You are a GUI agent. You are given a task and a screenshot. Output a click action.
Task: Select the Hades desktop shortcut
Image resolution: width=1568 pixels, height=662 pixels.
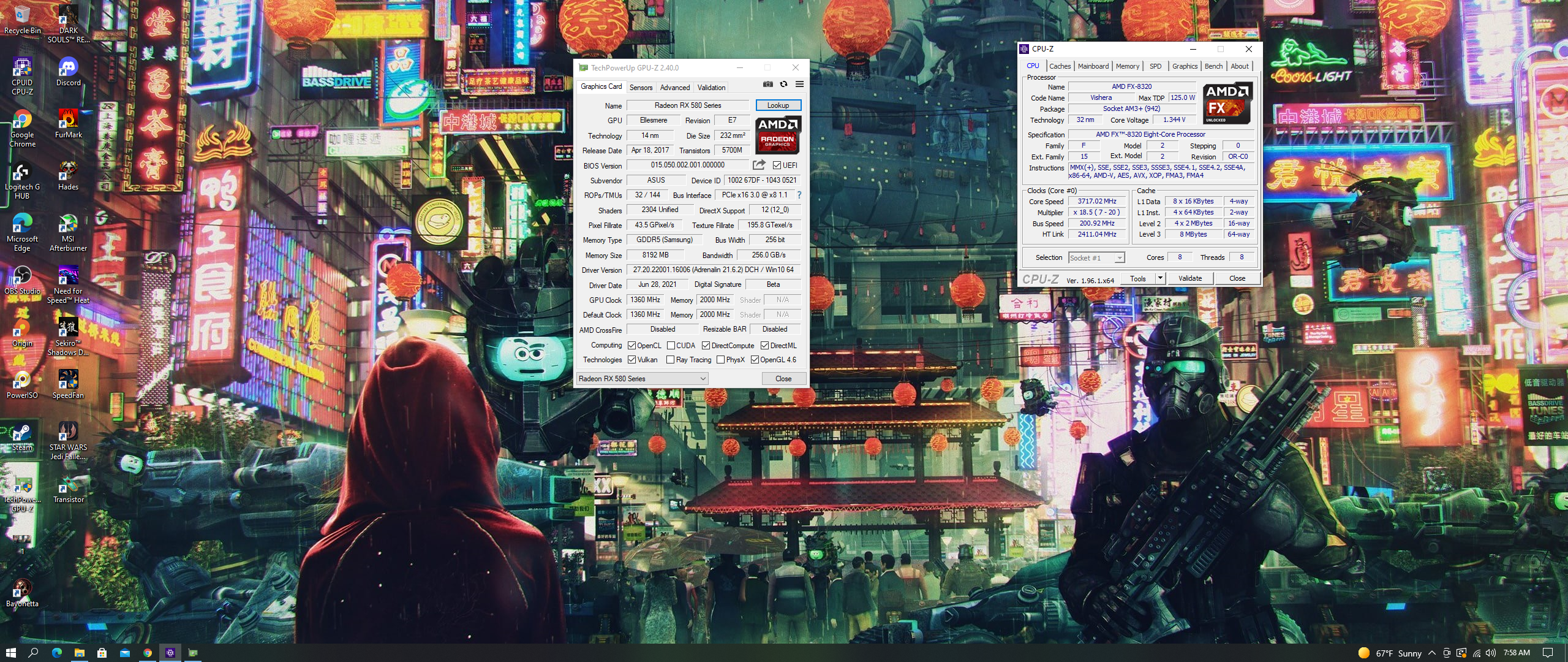coord(69,177)
